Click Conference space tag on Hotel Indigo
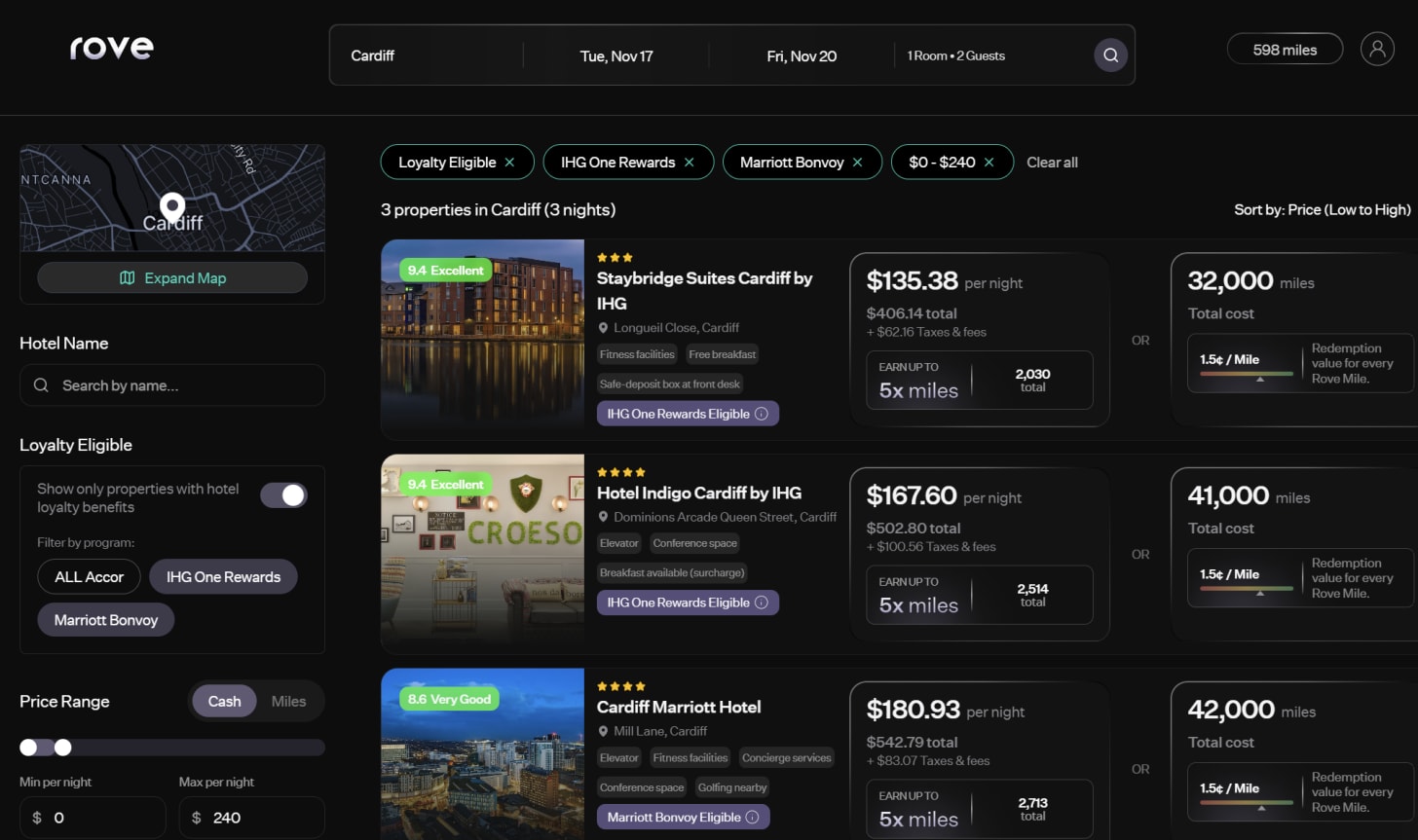1418x840 pixels. (x=694, y=543)
